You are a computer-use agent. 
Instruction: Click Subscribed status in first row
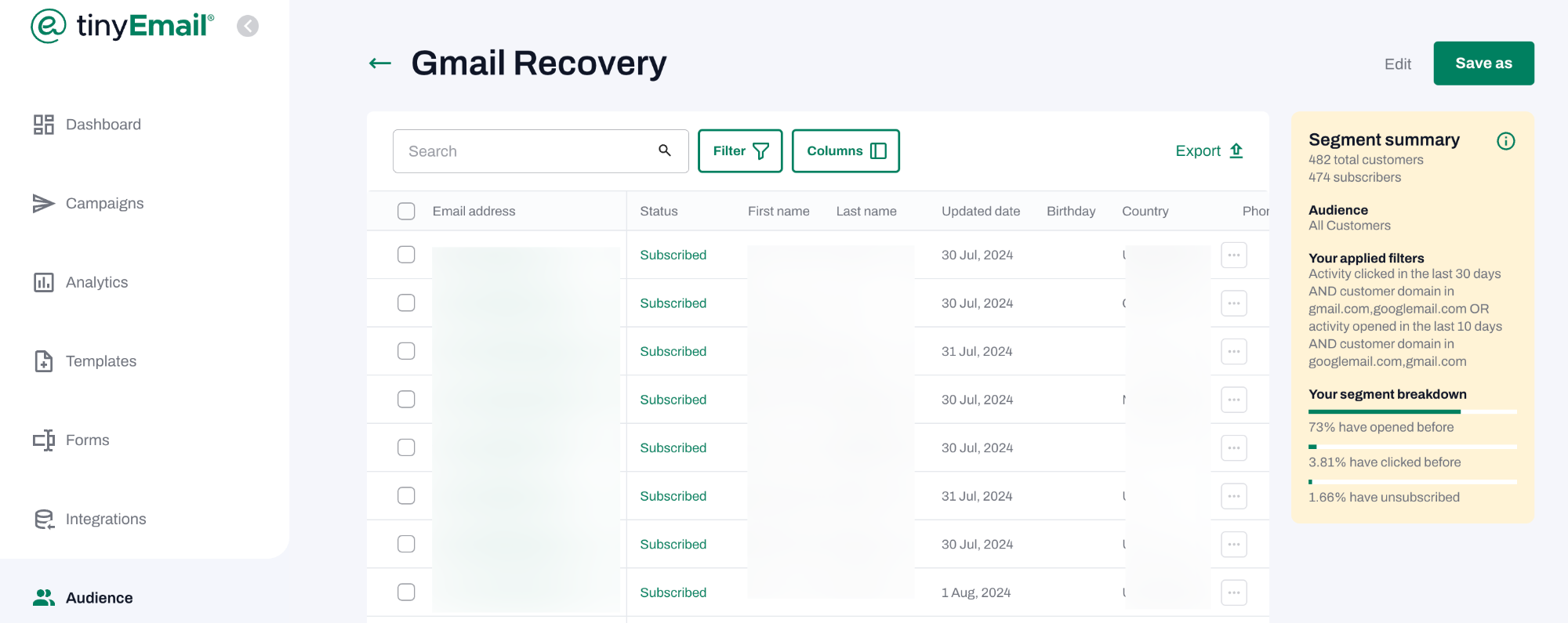click(x=673, y=255)
